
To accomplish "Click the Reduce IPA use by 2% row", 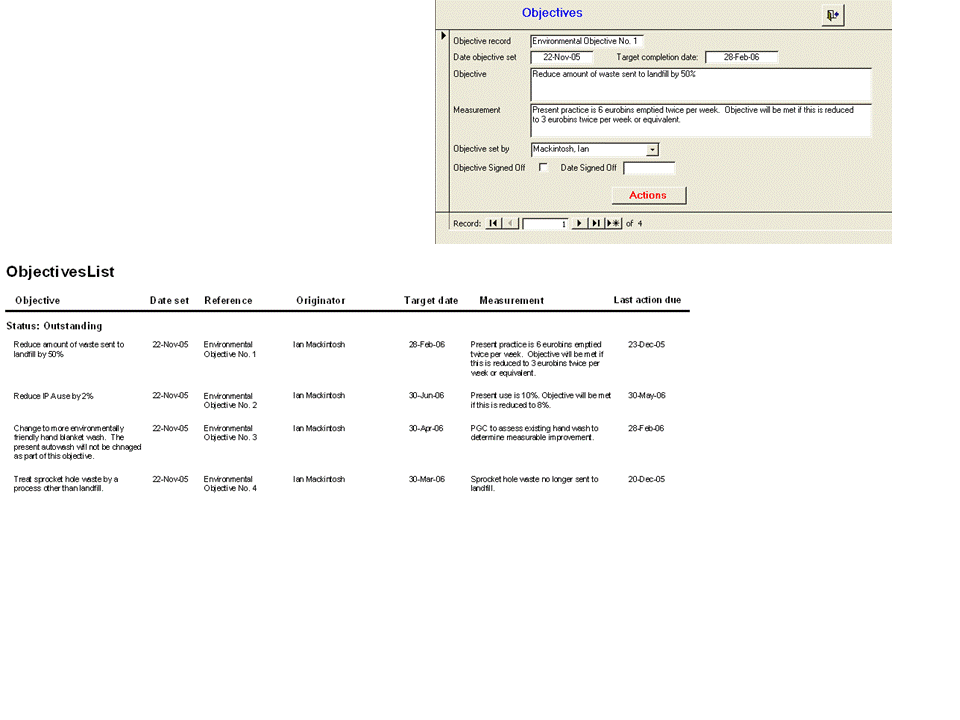I will click(x=54, y=396).
